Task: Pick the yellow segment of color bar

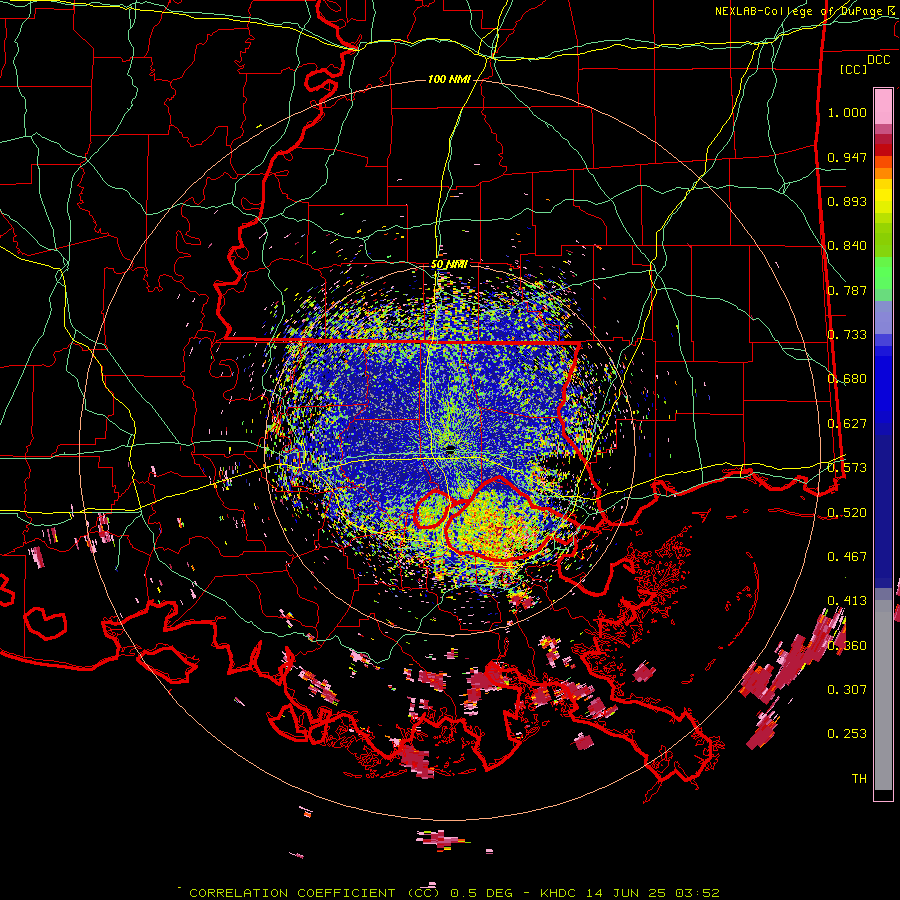Action: point(883,197)
